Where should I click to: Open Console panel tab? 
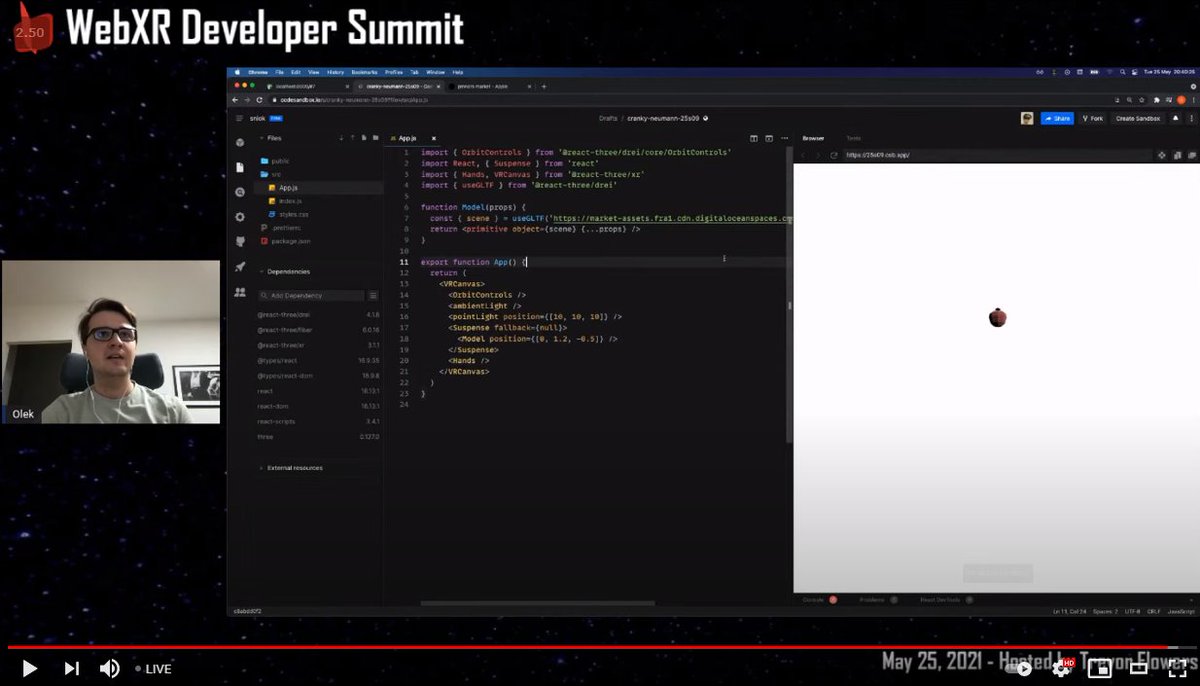pyautogui.click(x=820, y=600)
